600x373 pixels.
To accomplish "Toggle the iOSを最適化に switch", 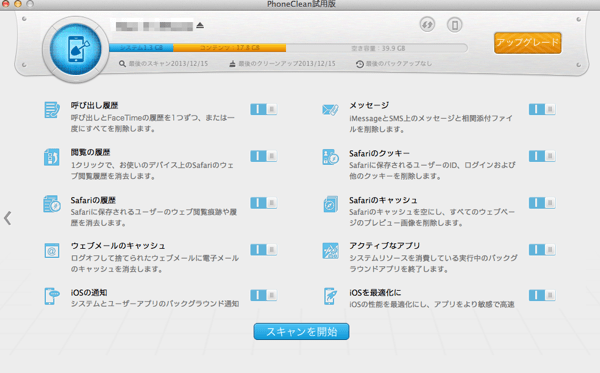I will click(x=542, y=295).
